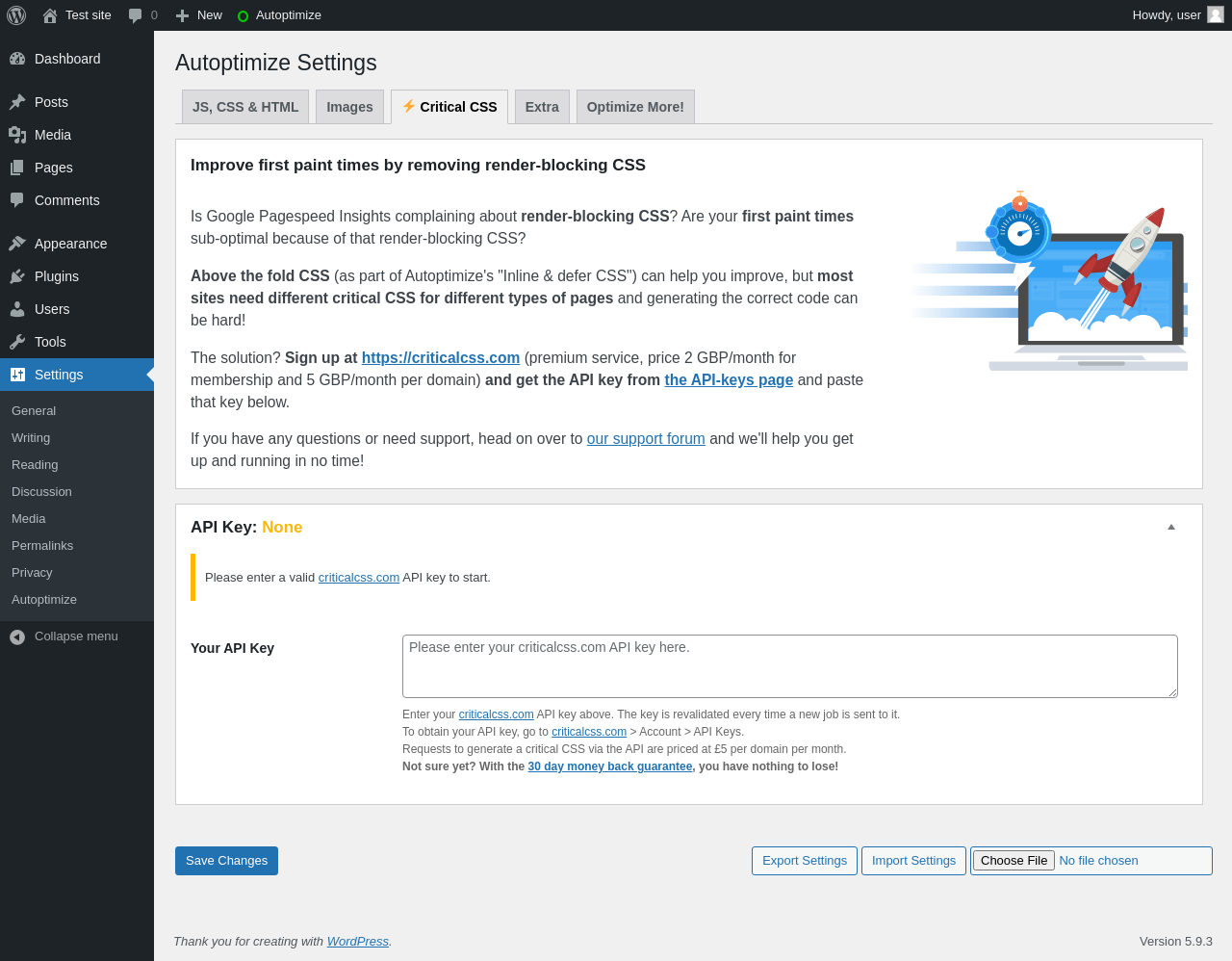
Task: Follow the 30 day money back guarantee link
Action: pos(610,766)
